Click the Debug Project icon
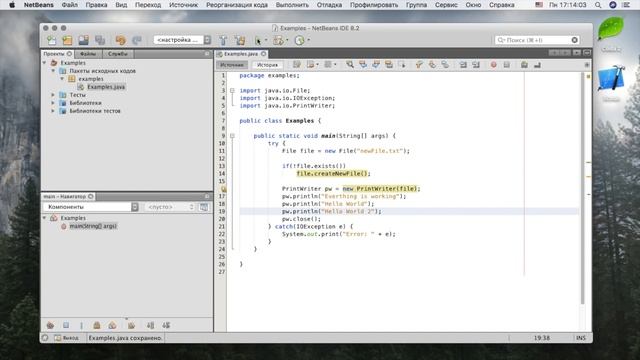This screenshot has height=360, width=640. (278, 40)
